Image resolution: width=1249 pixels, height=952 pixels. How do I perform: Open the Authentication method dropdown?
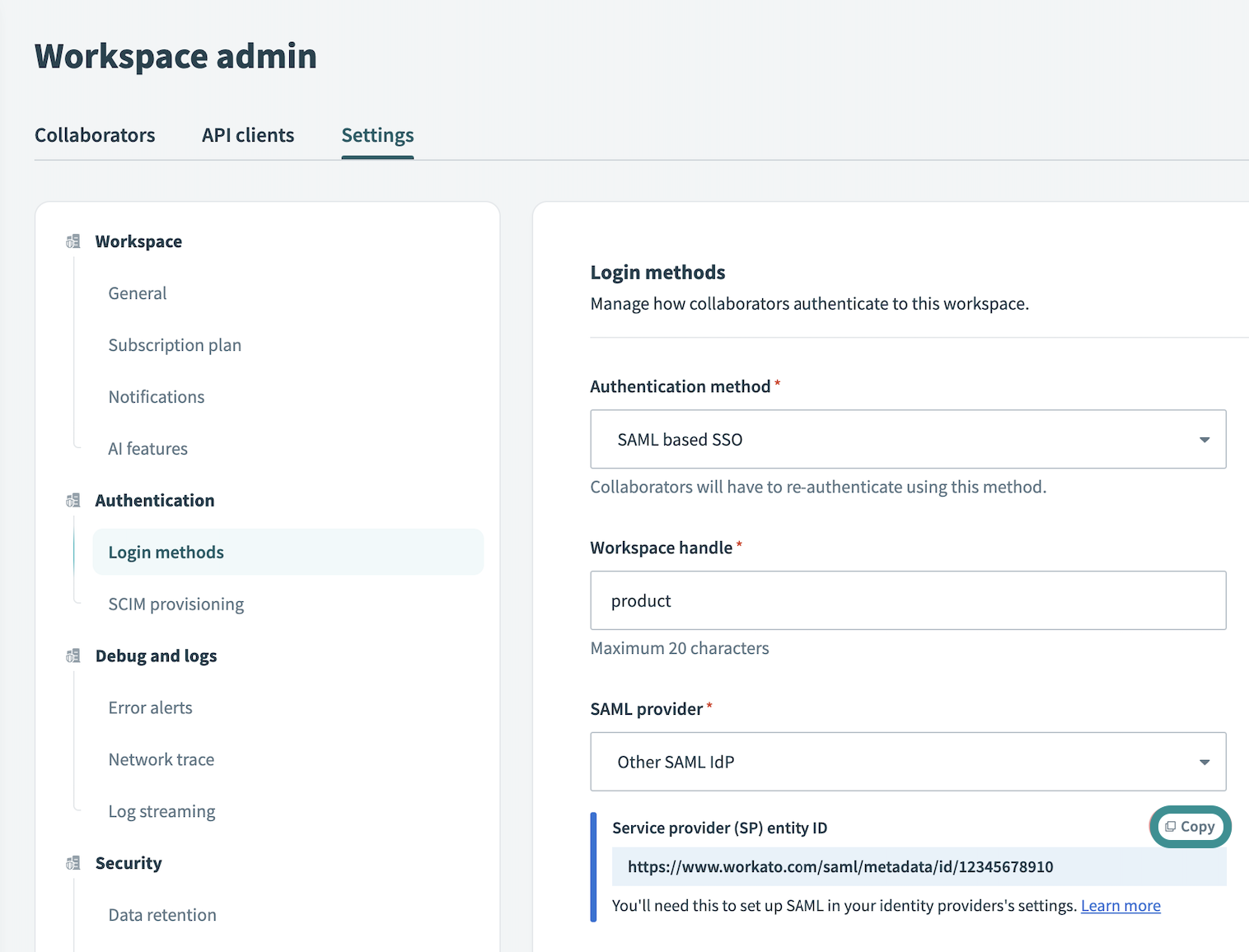click(x=907, y=439)
